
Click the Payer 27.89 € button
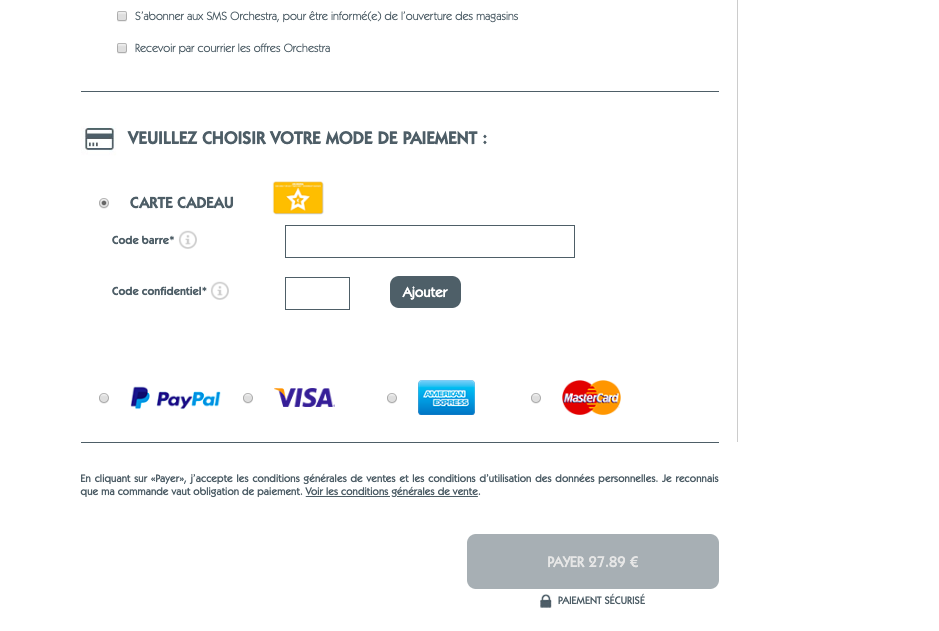pyautogui.click(x=593, y=562)
